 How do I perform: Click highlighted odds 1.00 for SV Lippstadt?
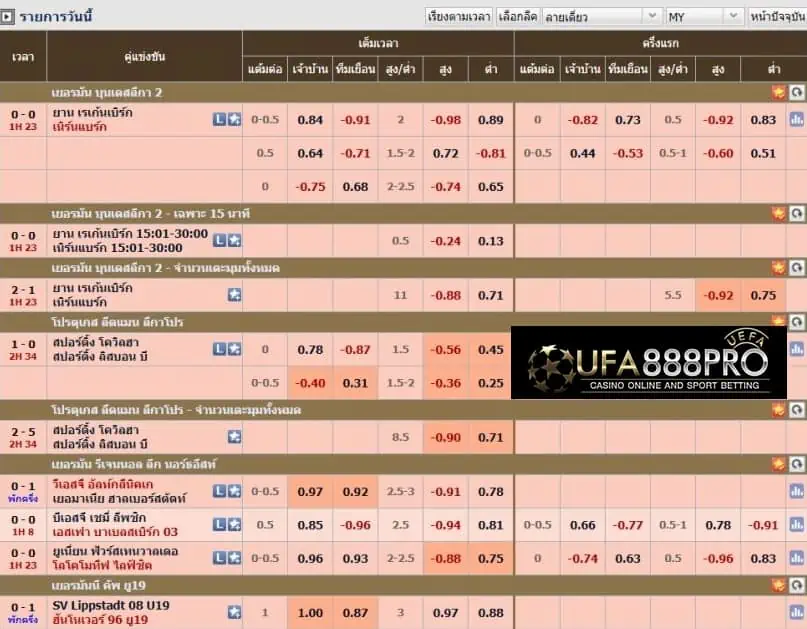click(x=310, y=613)
